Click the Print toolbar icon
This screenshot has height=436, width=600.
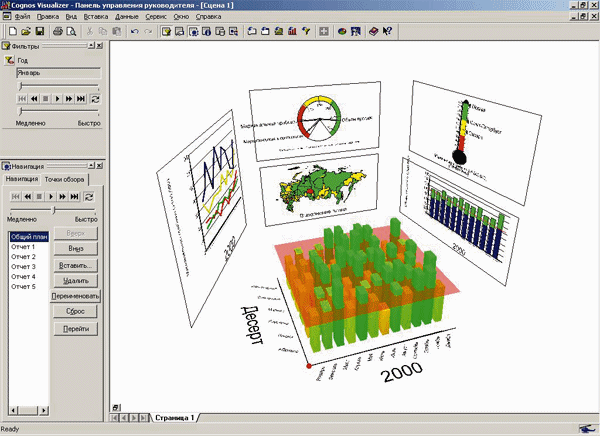[57, 32]
